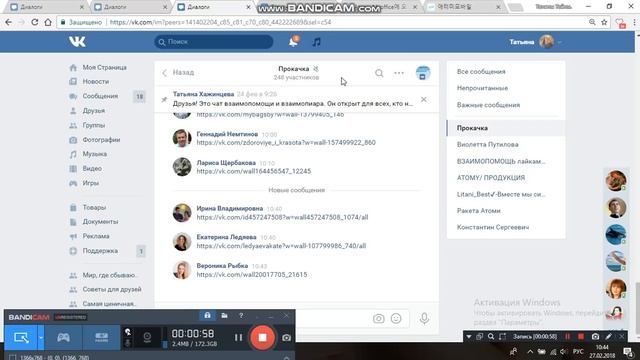Screen dimensions: 640x360
Task: Open the link posted by Вероника Рыбка
Action: pyautogui.click(x=252, y=275)
